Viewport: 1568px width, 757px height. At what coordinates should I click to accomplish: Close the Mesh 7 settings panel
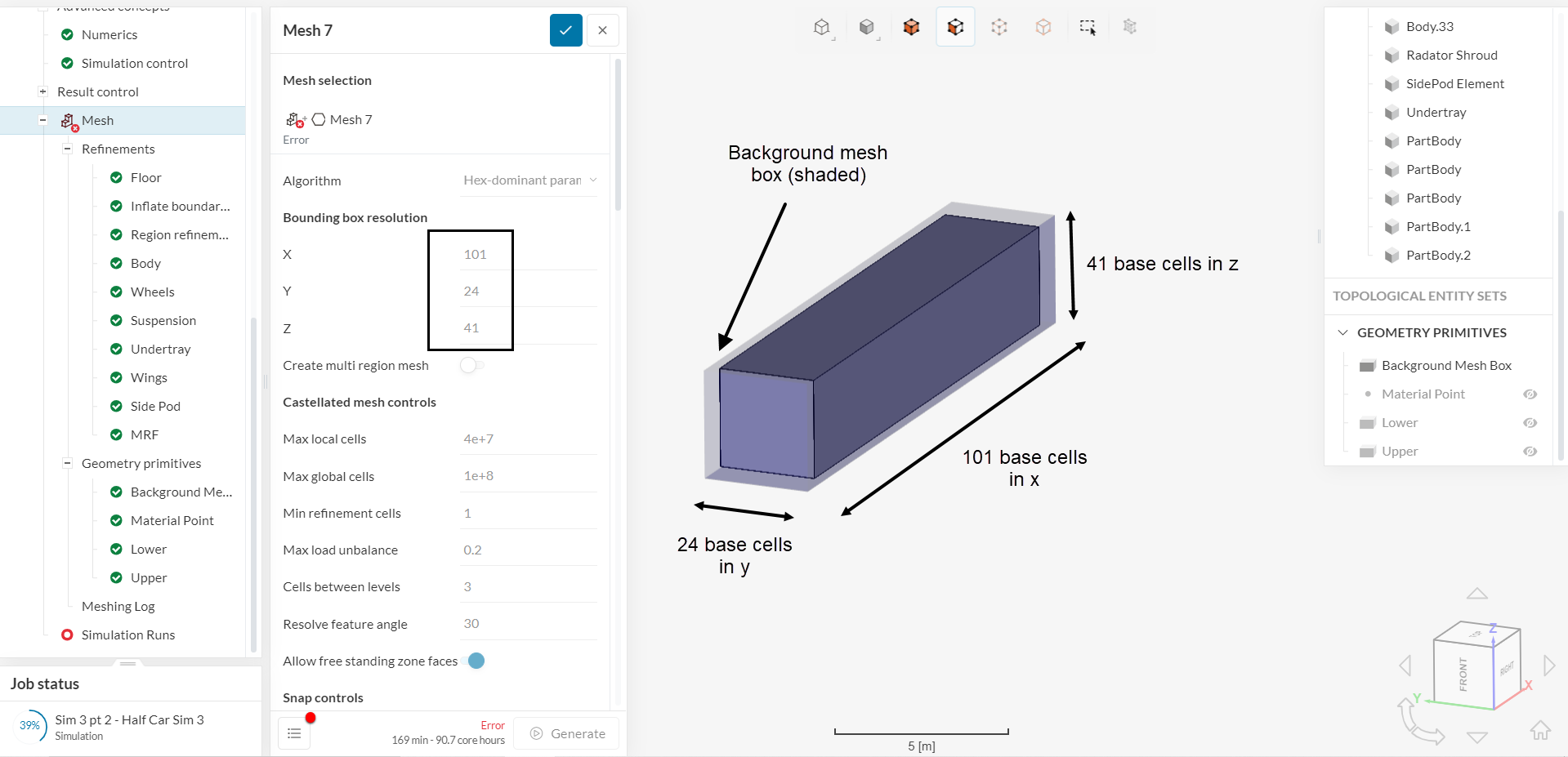click(x=602, y=30)
